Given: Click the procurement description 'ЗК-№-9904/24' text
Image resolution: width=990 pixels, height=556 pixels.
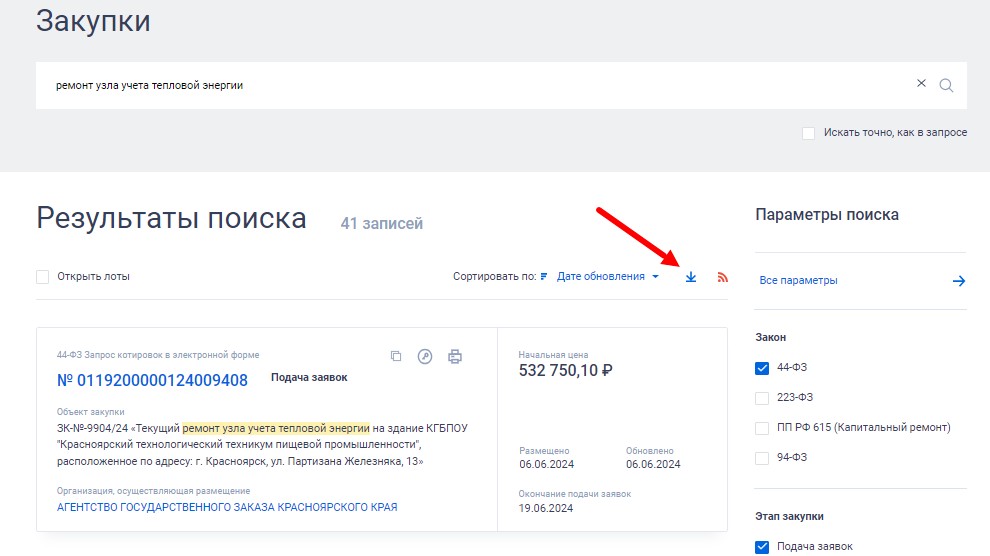Looking at the screenshot, I should [x=262, y=444].
